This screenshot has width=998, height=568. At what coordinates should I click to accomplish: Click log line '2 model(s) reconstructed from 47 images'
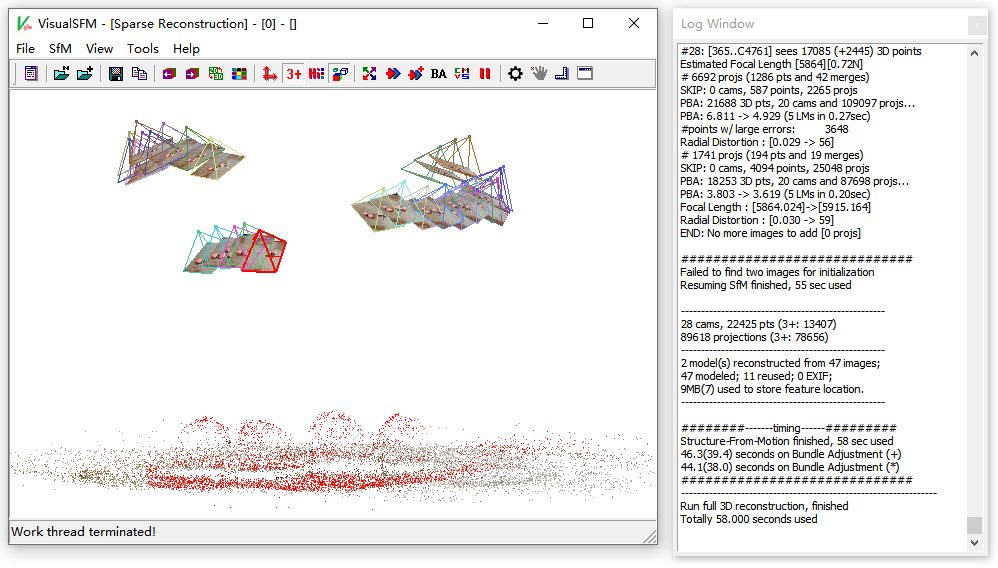[x=780, y=363]
